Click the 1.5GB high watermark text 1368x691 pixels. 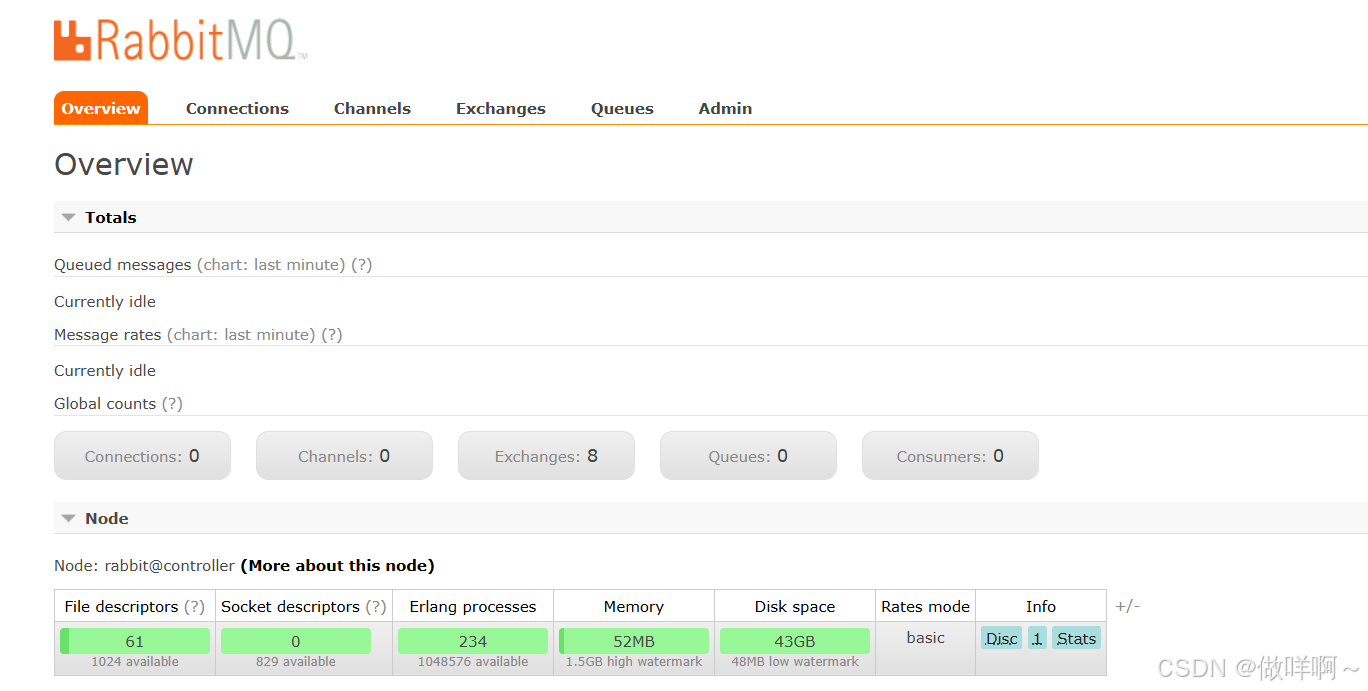tap(634, 662)
